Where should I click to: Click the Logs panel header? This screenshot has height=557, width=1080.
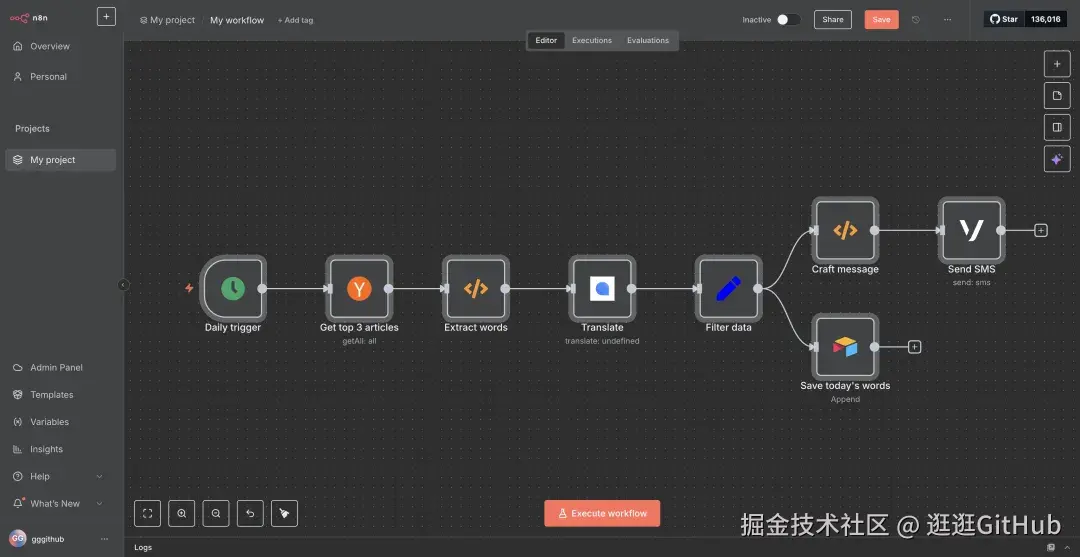143,547
